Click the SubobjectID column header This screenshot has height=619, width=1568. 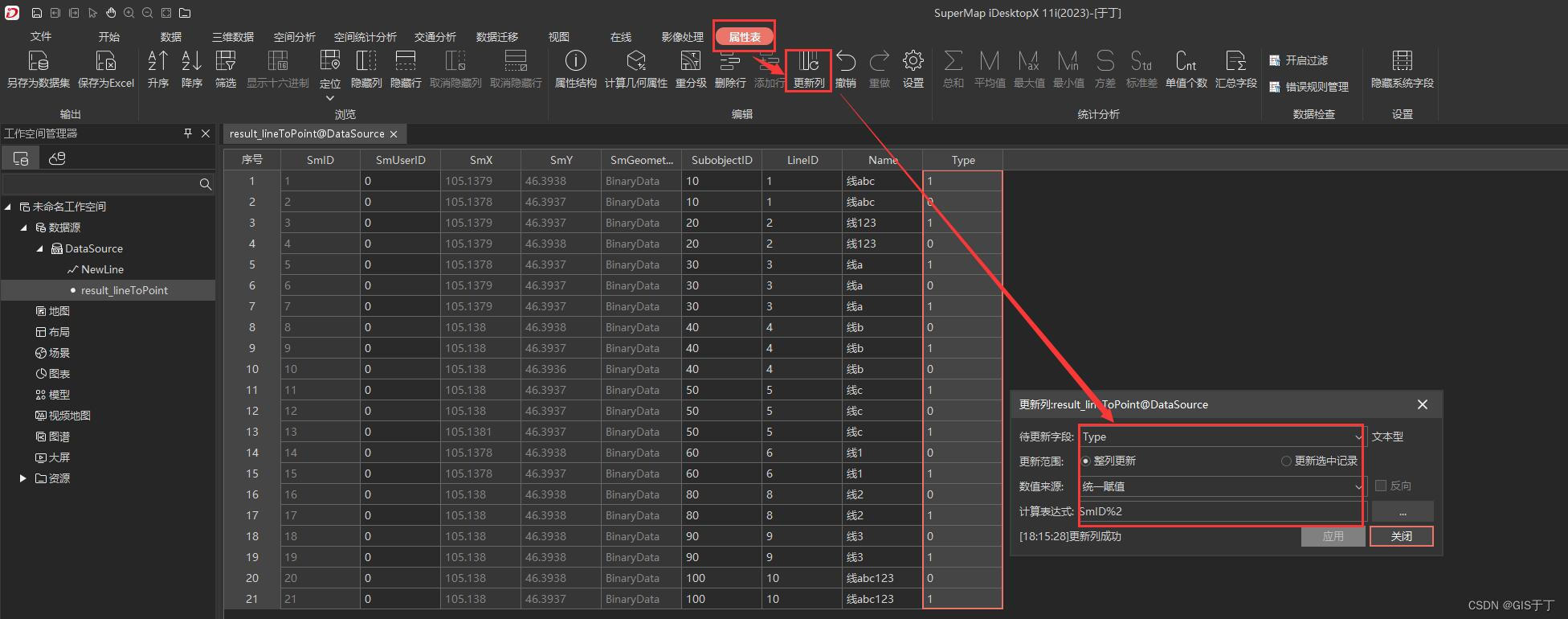point(721,160)
